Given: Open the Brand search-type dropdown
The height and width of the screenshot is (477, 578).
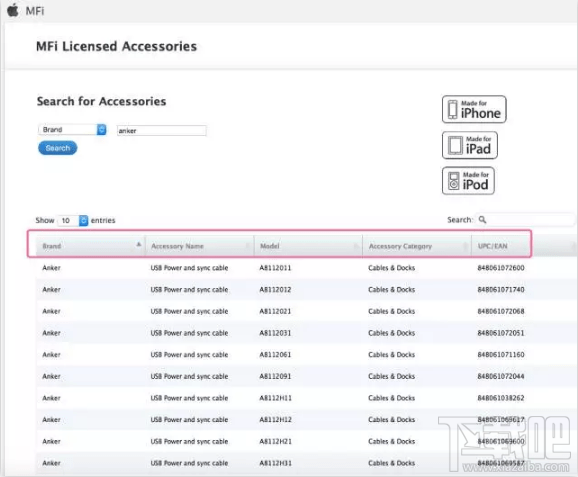Looking at the screenshot, I should tap(73, 129).
